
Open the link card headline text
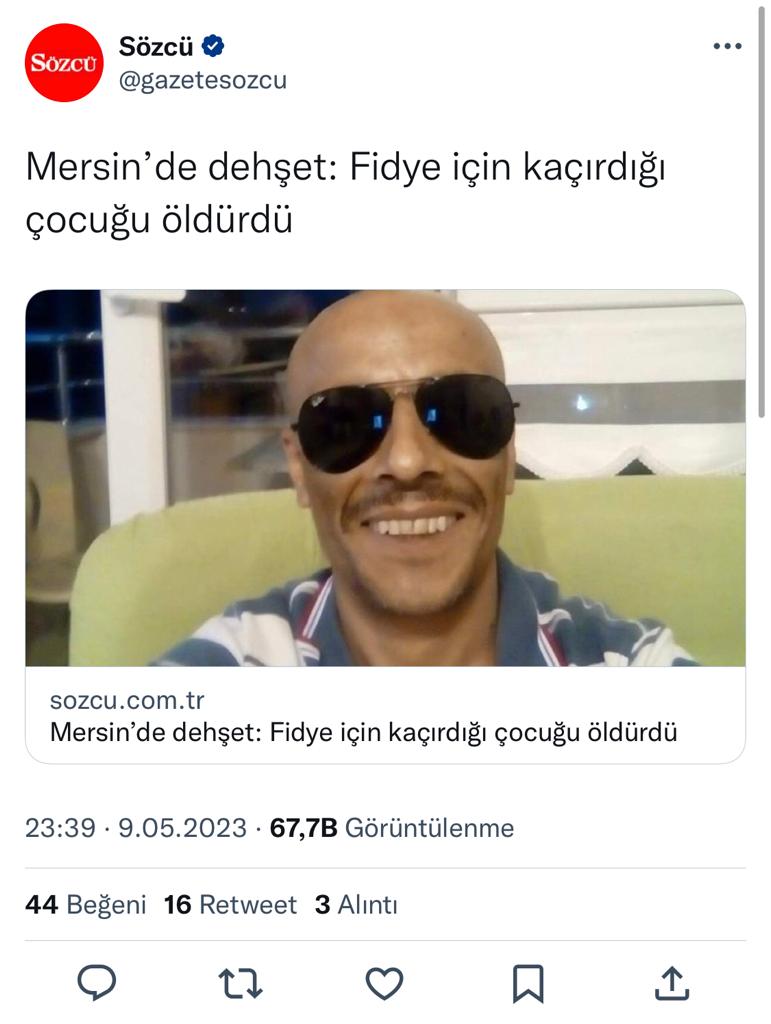pos(364,732)
